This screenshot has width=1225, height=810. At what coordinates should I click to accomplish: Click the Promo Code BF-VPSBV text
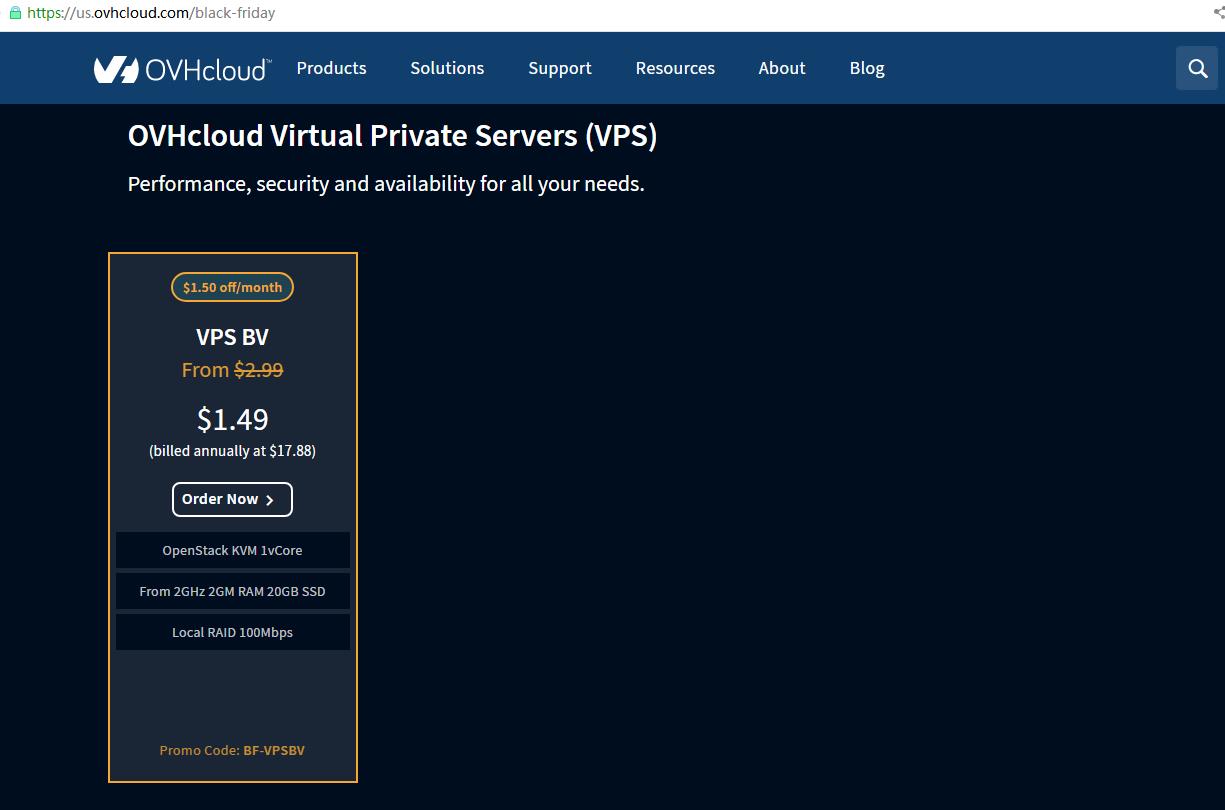click(232, 750)
